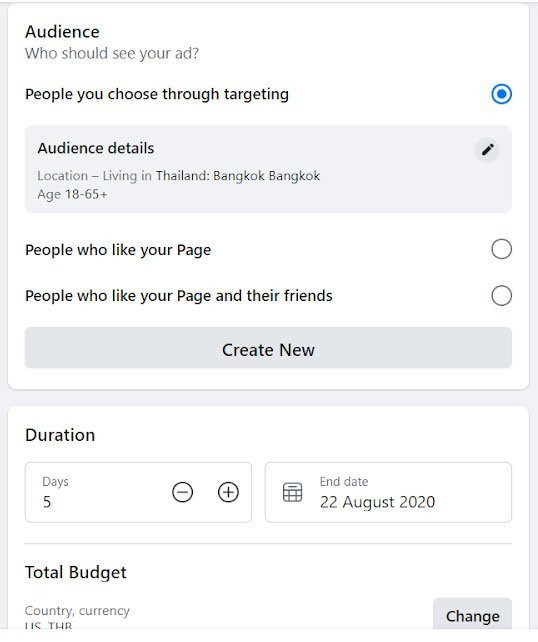Open the End date 22 August 2020 field
Screen dimensions: 538x642
point(388,492)
